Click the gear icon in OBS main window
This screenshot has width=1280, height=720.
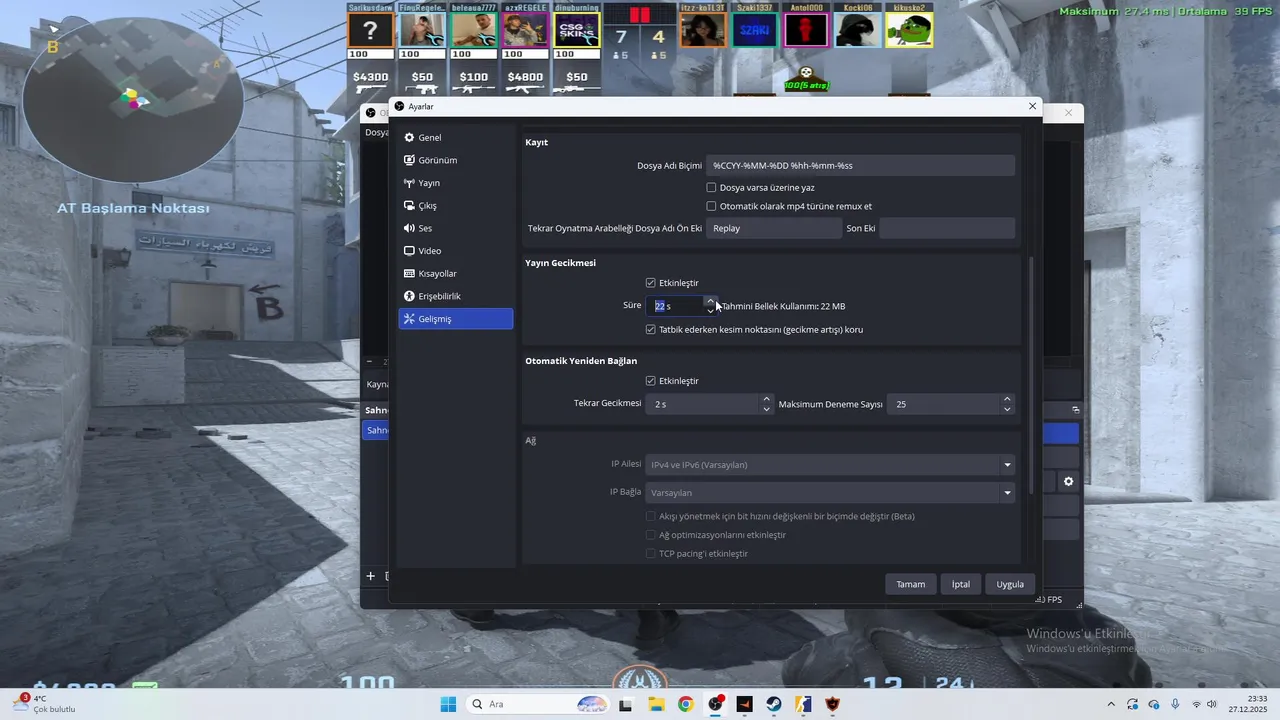pyautogui.click(x=1068, y=482)
